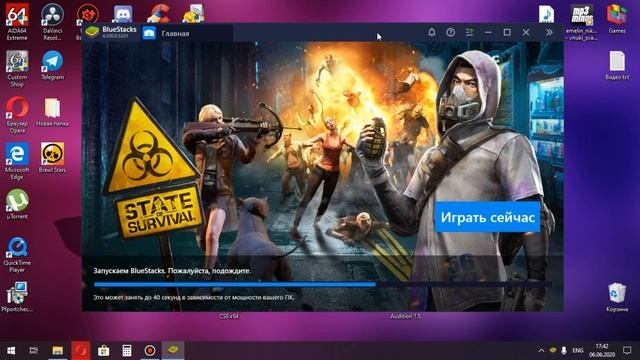The width and height of the screenshot is (640, 360).
Task: Open the screen recorder taskbar icon
Action: (x=150, y=350)
